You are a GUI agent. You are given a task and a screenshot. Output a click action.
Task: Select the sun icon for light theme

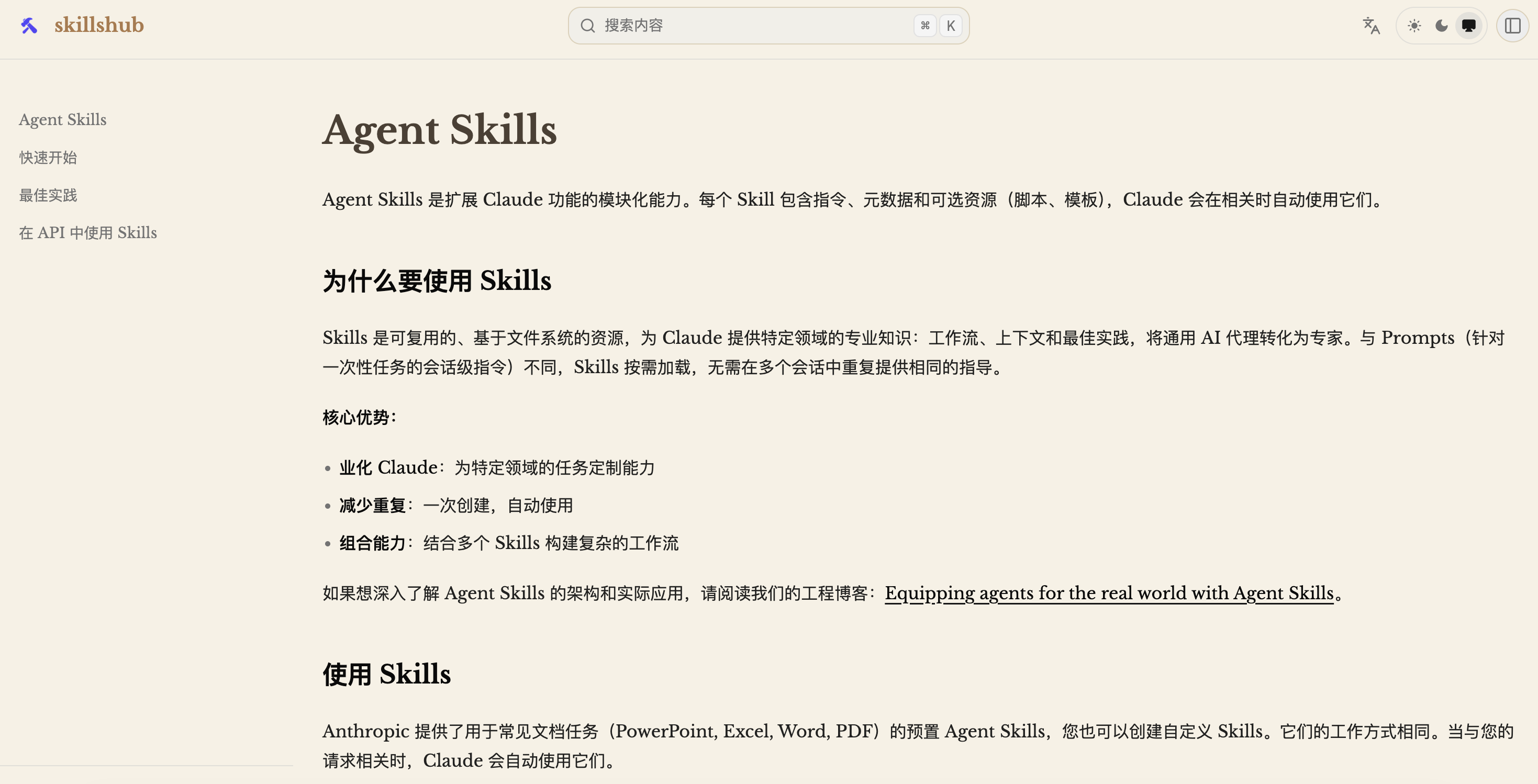(1413, 26)
